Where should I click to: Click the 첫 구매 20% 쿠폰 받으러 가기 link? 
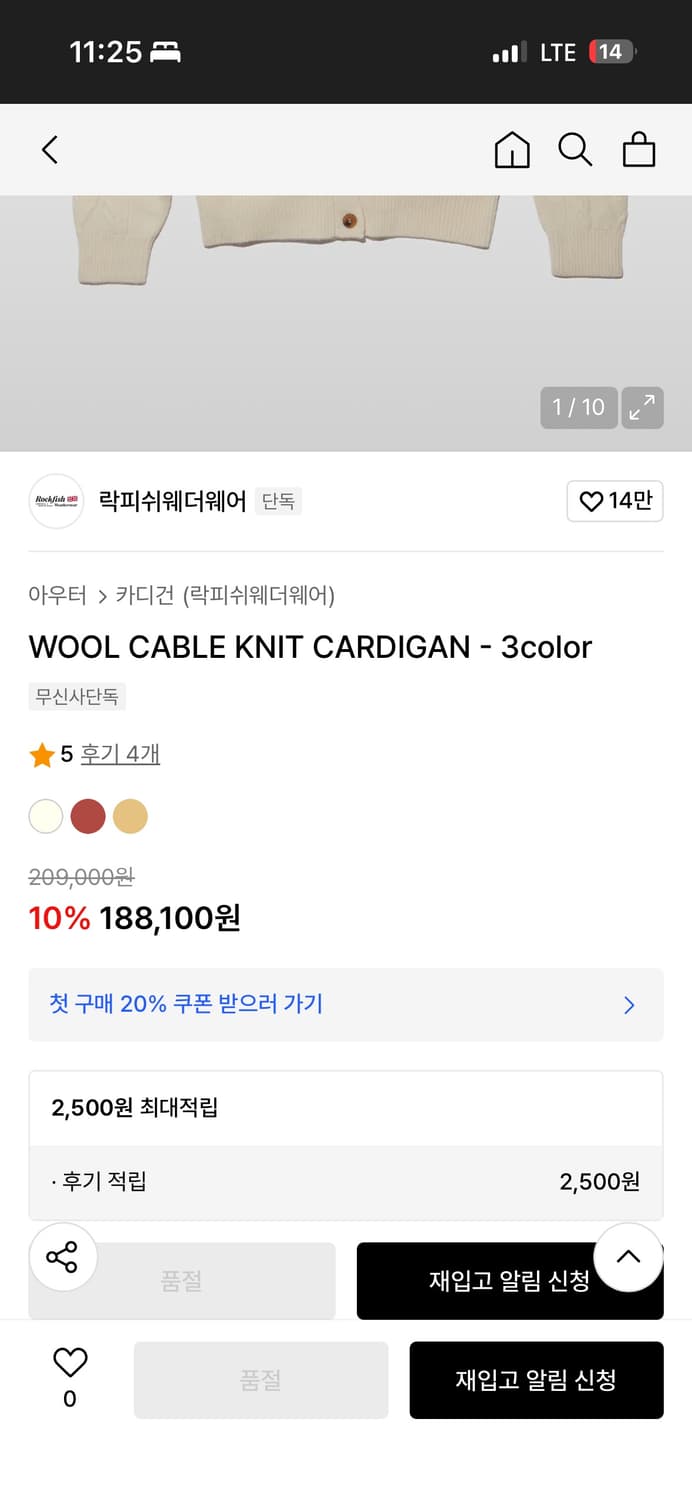(187, 1005)
